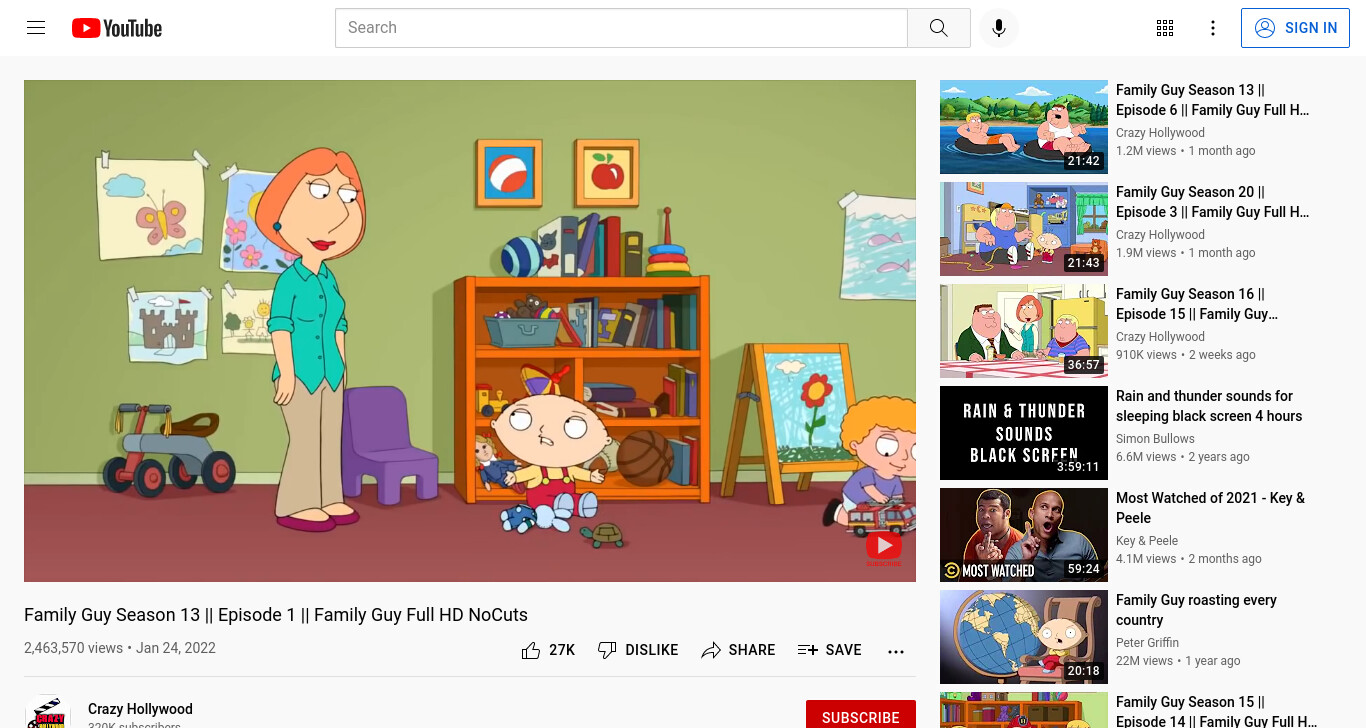Screen dimensions: 1366x728
Task: Search with your voice microphone
Action: click(998, 28)
